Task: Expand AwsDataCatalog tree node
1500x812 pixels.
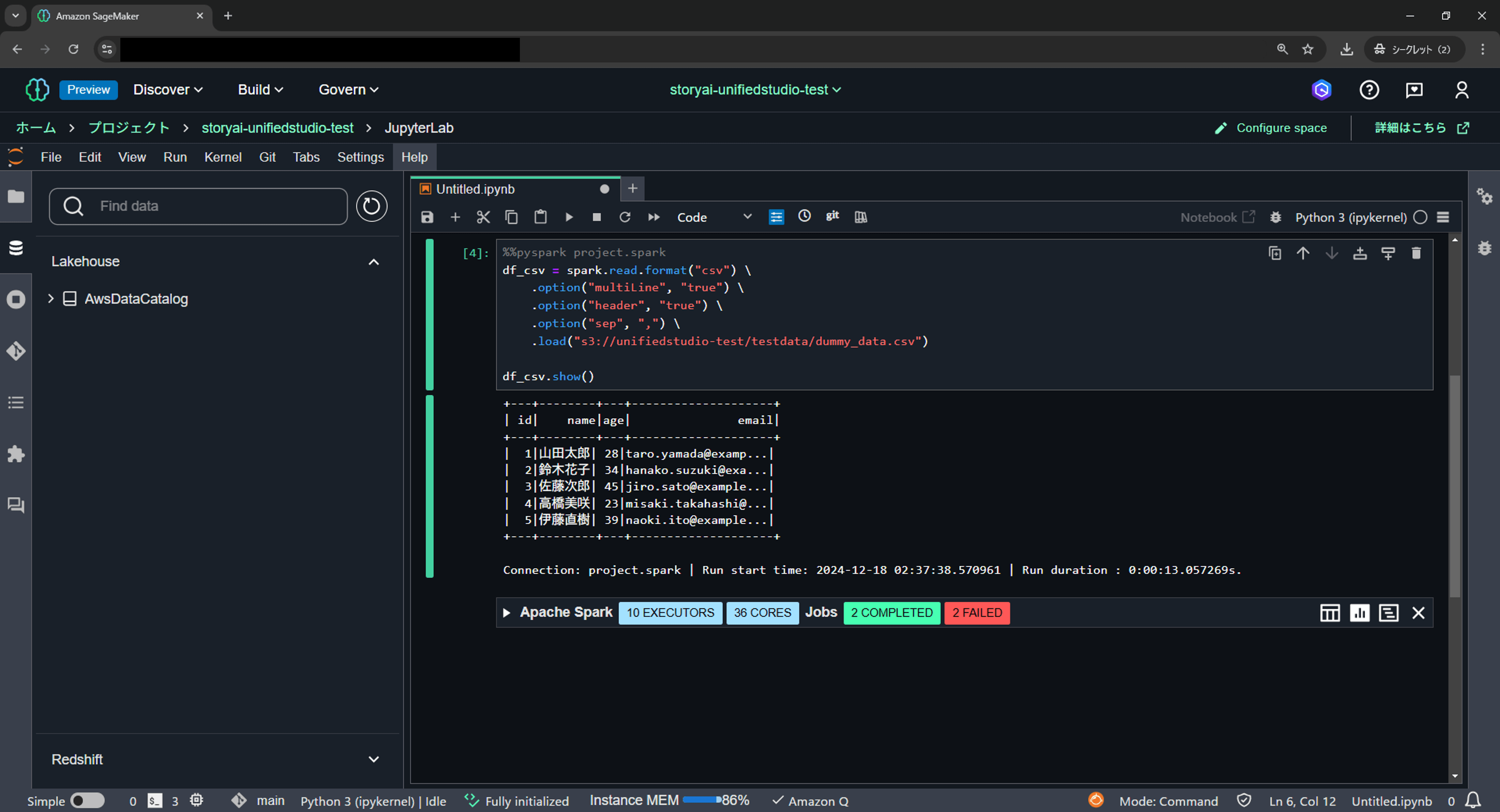Action: (51, 298)
